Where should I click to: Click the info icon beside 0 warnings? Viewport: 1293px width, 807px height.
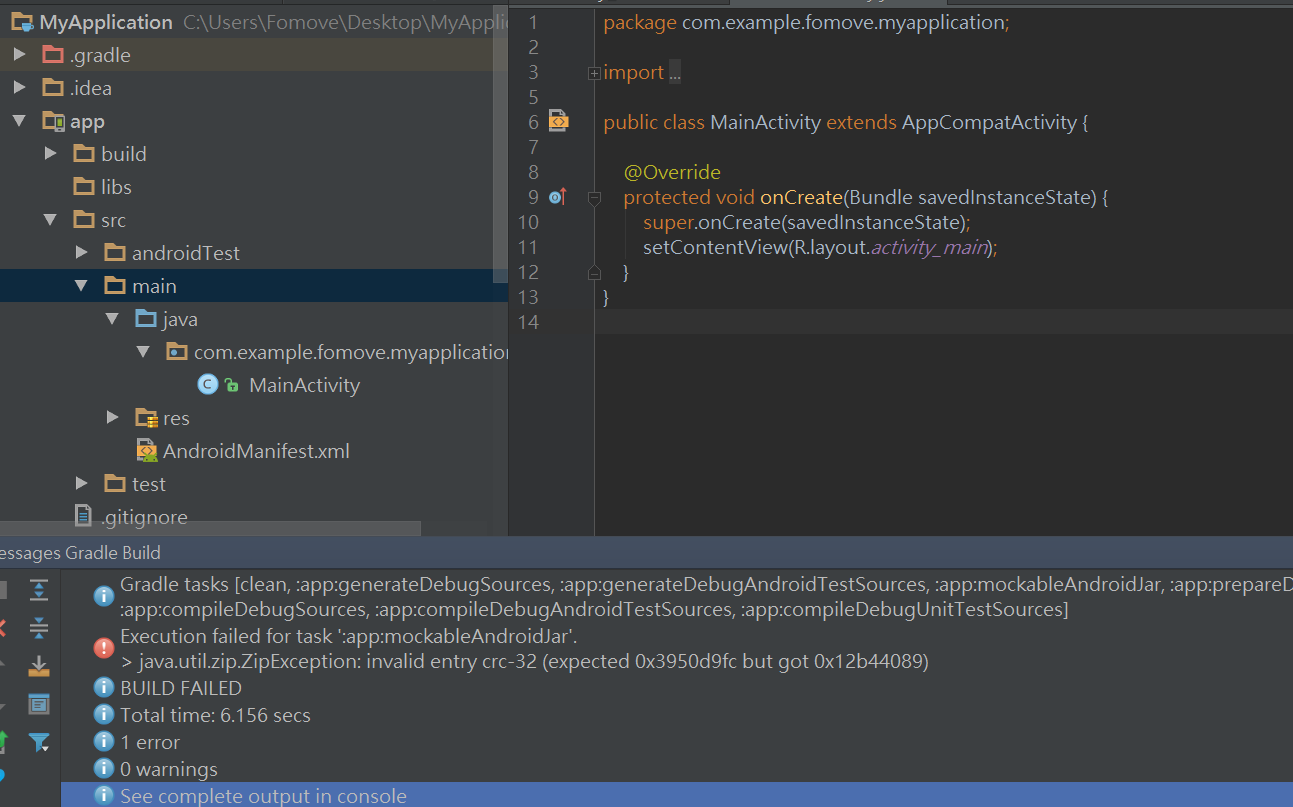click(x=103, y=769)
